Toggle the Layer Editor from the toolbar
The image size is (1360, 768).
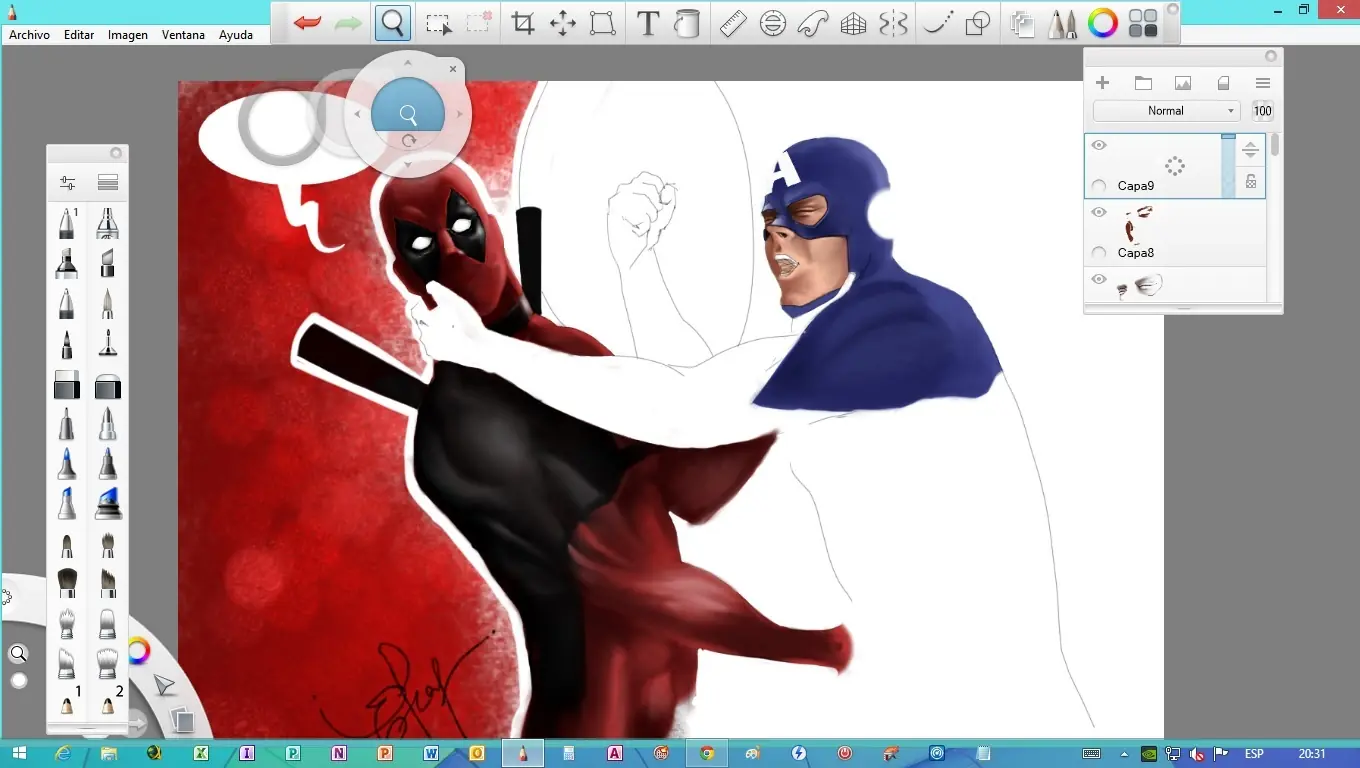(1022, 23)
